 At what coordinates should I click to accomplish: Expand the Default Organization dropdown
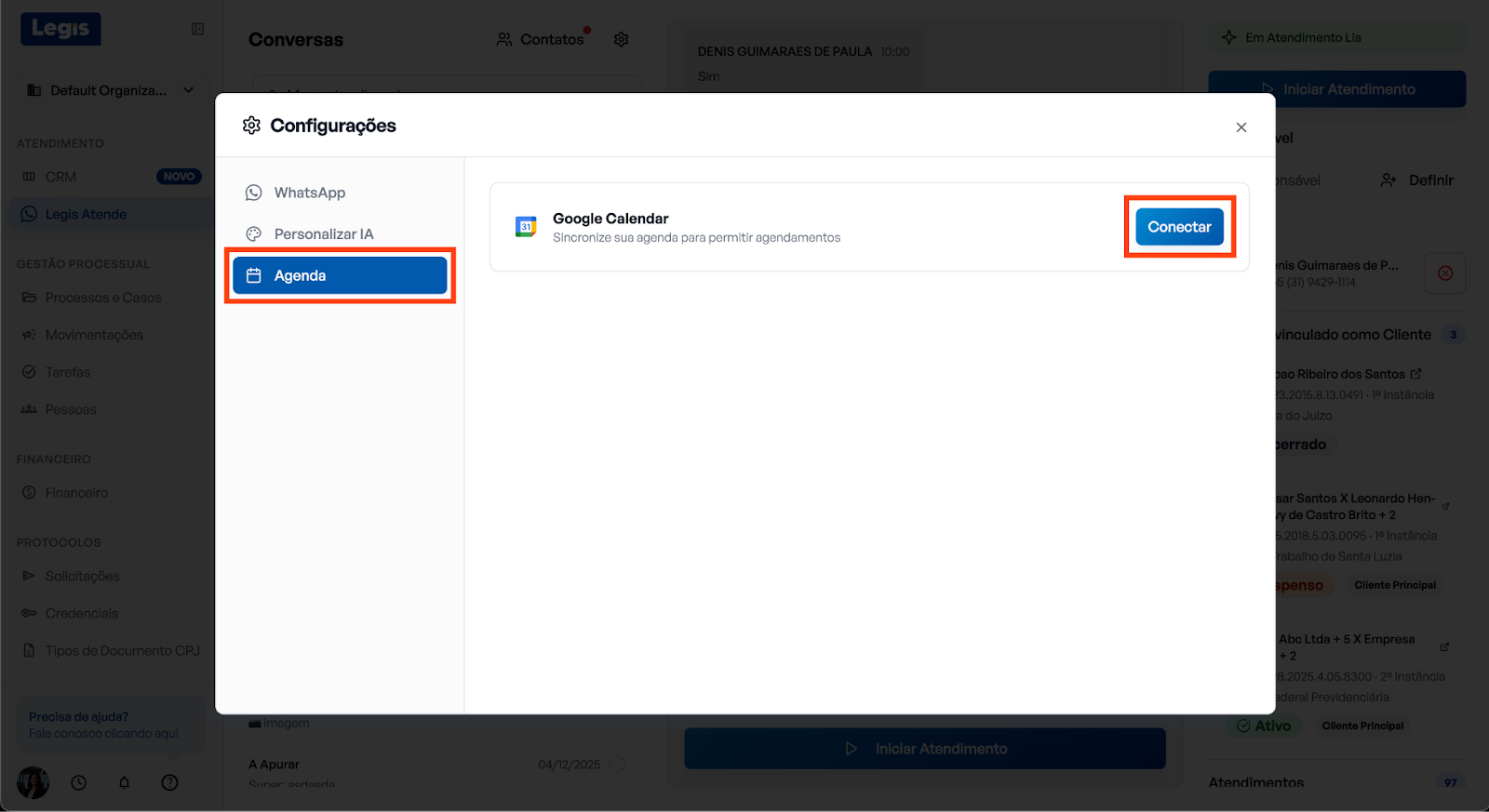coord(111,90)
